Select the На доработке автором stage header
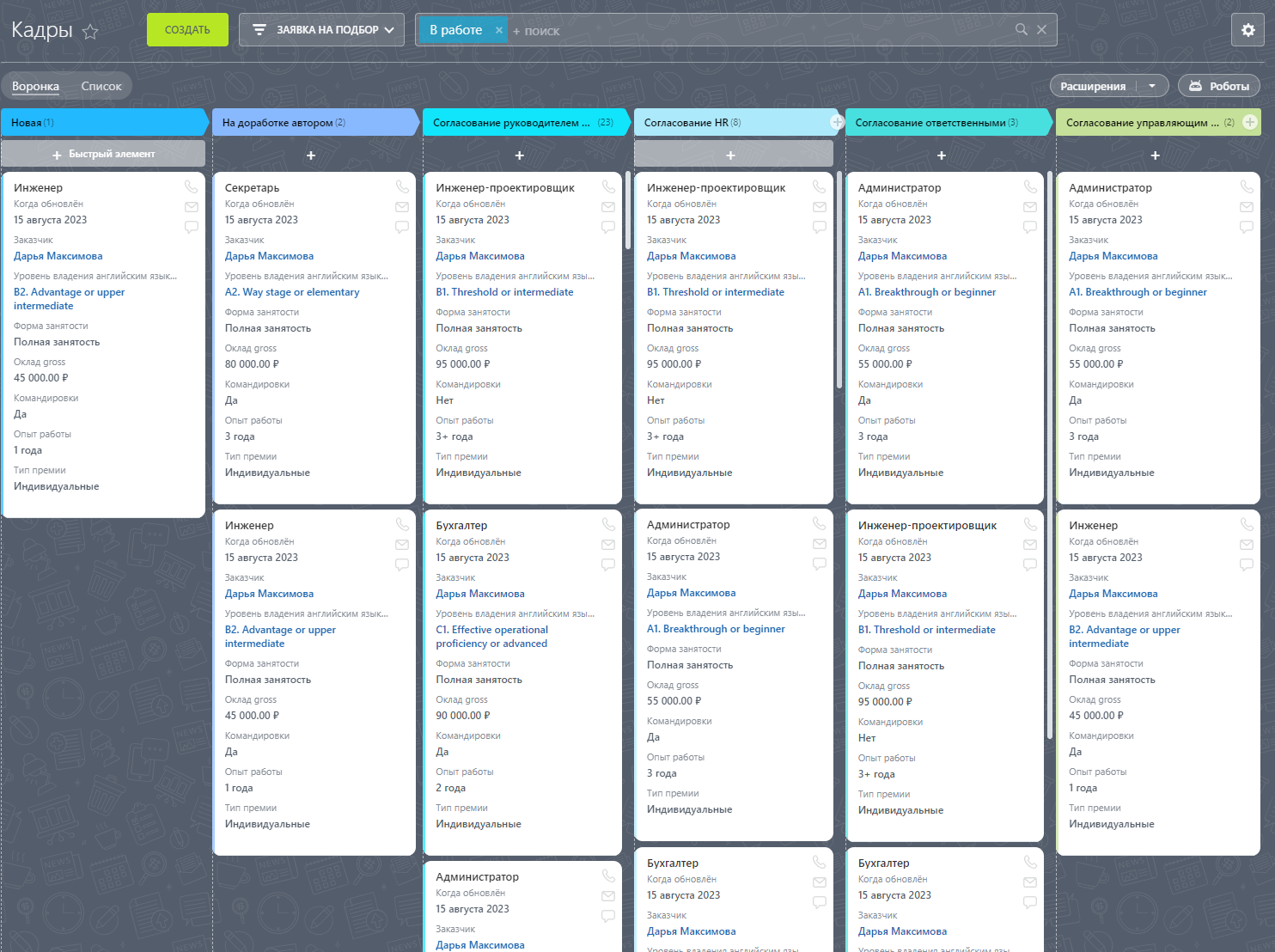 (x=314, y=122)
